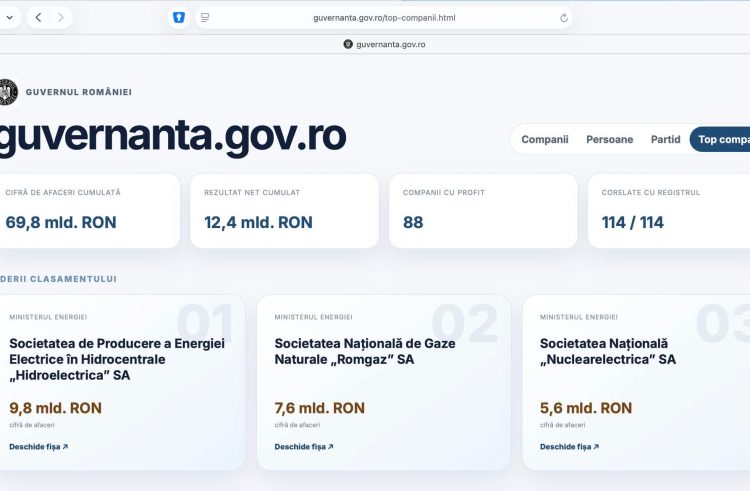
Task: Open the Bitwarden shield extension icon
Action: point(179,18)
